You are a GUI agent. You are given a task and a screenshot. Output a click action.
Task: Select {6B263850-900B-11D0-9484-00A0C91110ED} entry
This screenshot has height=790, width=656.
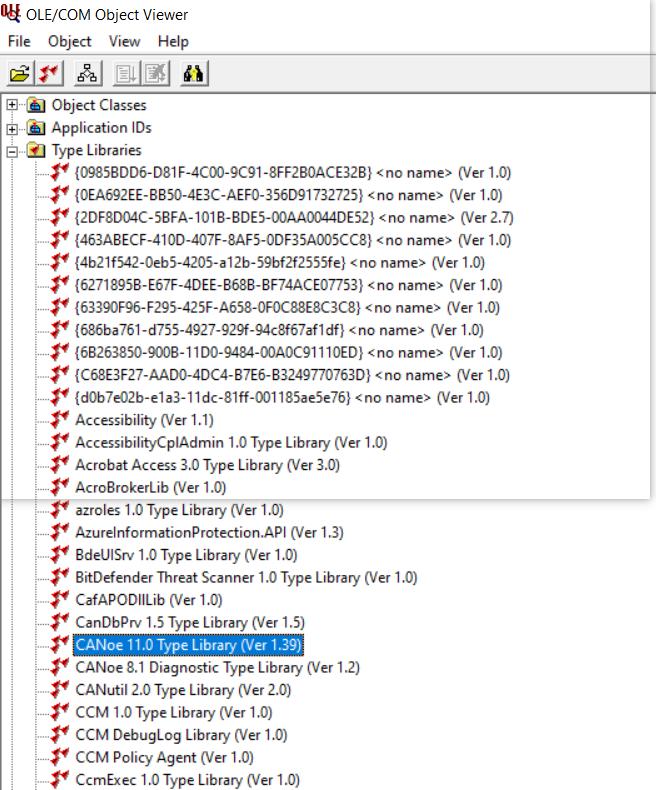point(289,353)
